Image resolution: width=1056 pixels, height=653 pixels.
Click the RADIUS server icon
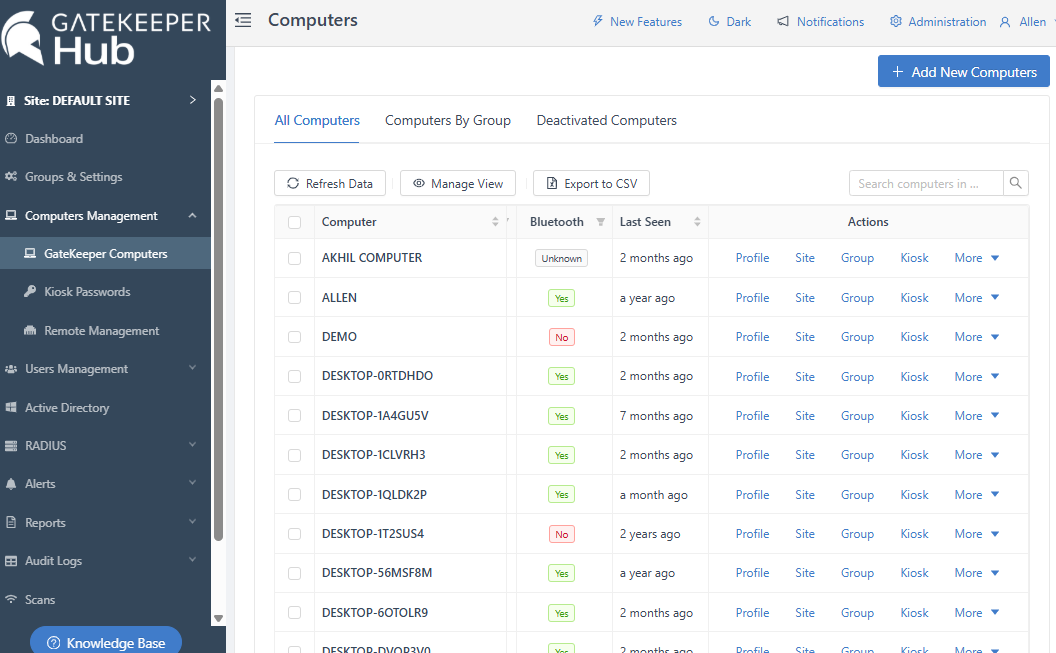11,446
